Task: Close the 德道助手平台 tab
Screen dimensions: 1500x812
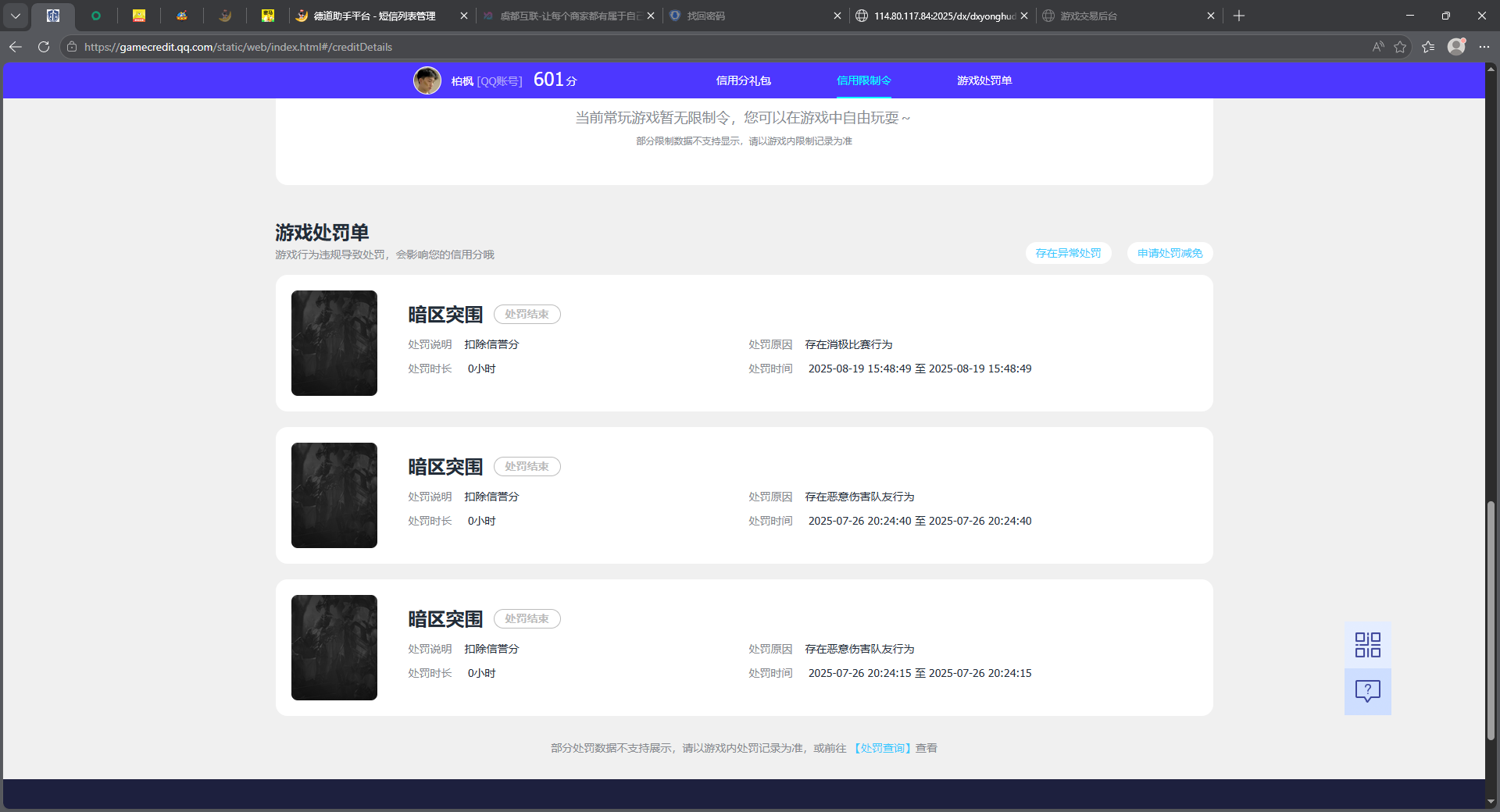Action: pyautogui.click(x=464, y=16)
